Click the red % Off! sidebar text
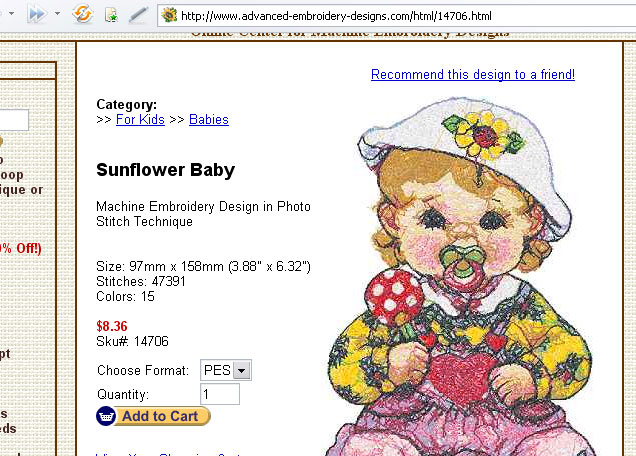 (21, 248)
